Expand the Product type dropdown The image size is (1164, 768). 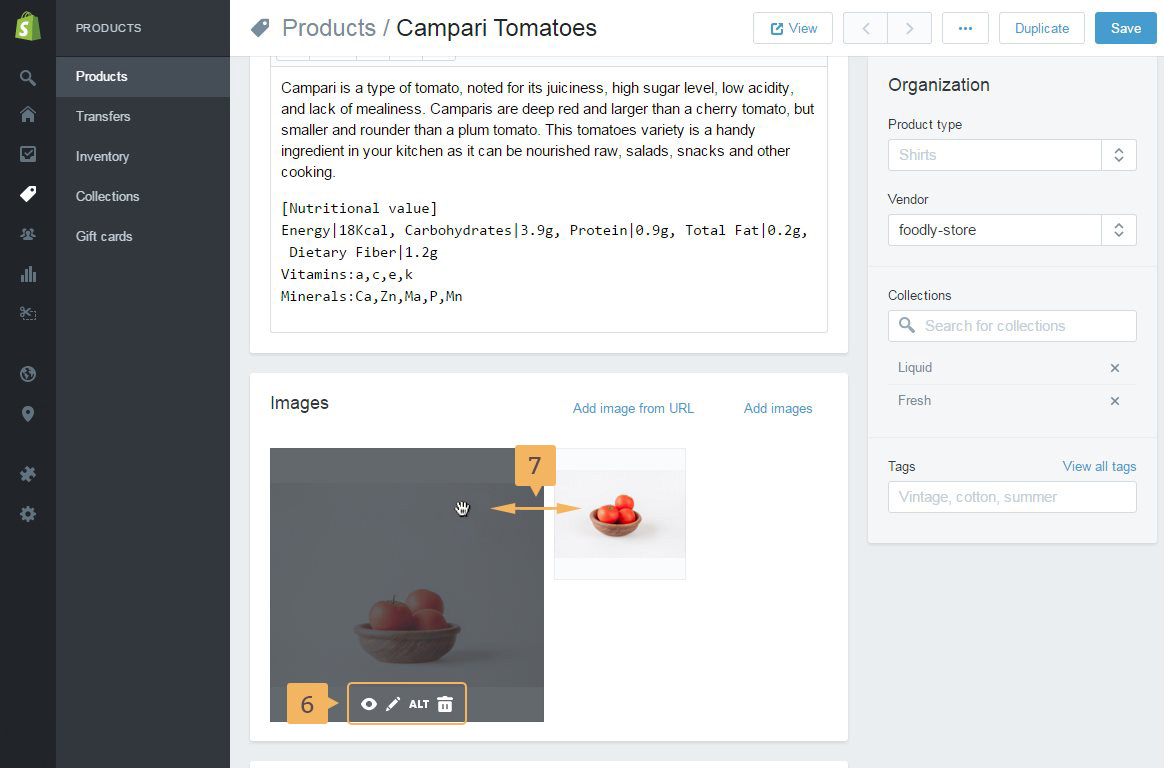point(1119,155)
